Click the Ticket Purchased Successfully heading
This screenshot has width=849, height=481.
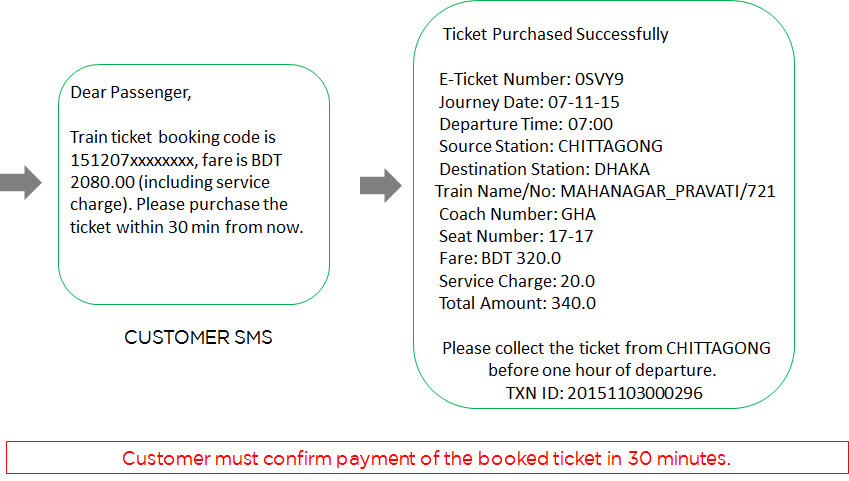pos(556,34)
